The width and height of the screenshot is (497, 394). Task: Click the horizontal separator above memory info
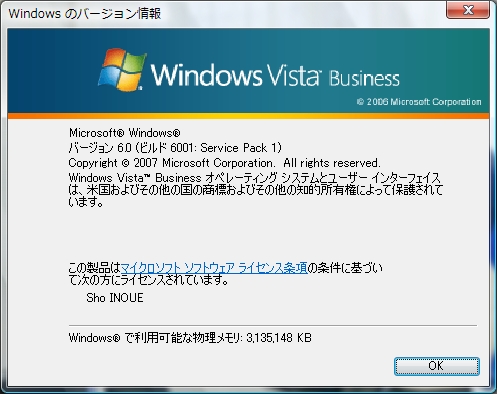click(273, 325)
